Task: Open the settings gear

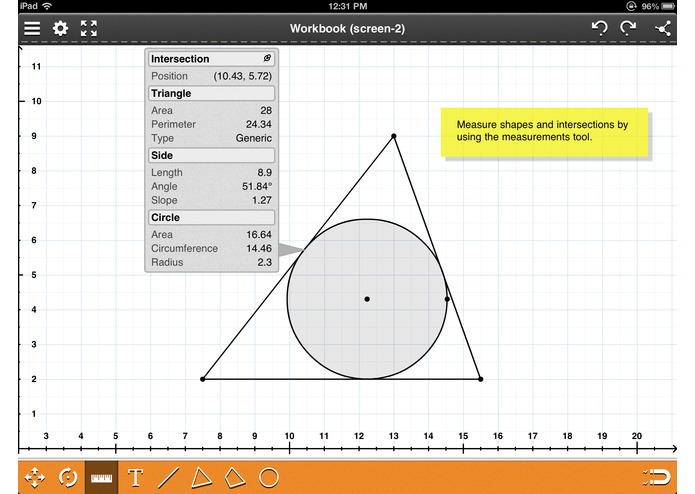Action: tap(60, 28)
